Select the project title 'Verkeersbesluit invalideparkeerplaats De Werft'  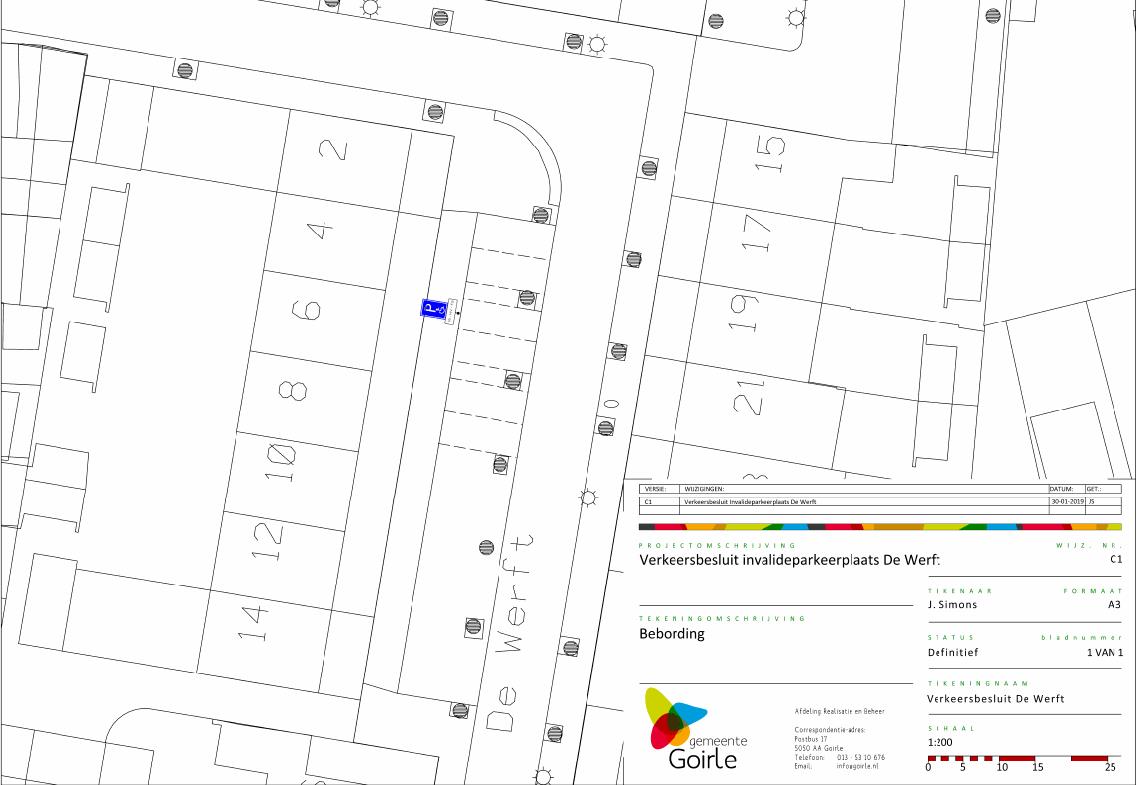tap(789, 560)
